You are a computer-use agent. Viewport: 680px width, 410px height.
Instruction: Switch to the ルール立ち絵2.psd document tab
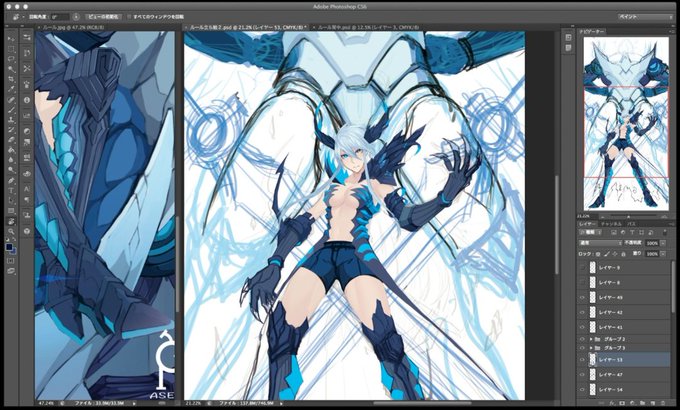tap(246, 27)
